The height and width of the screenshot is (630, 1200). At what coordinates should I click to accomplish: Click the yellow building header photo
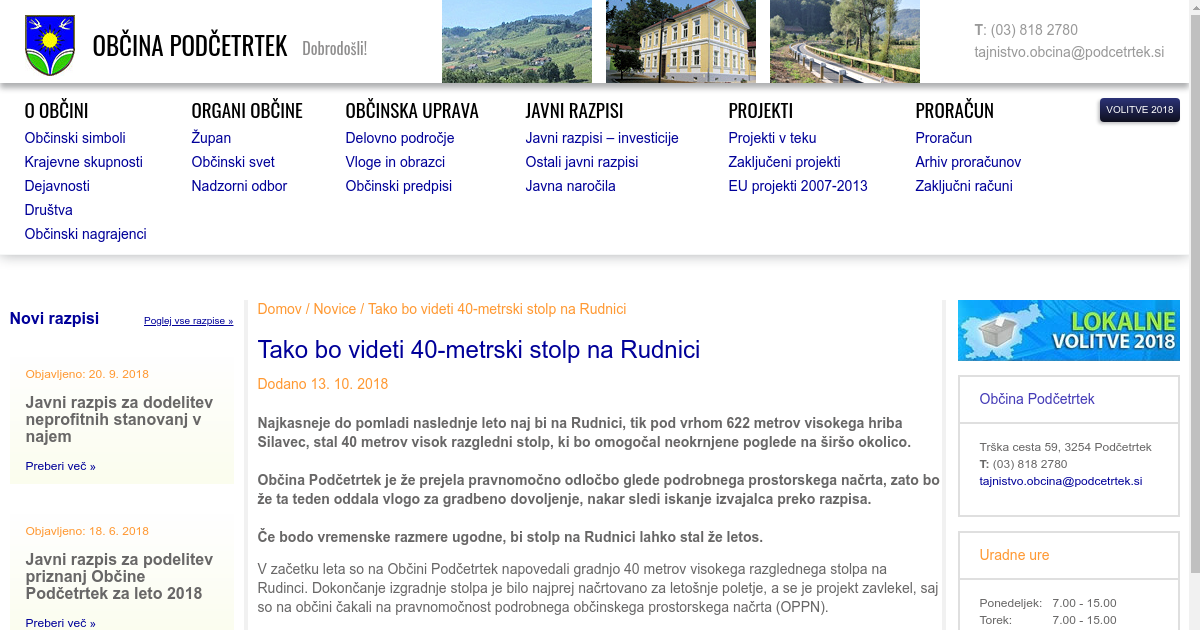tap(680, 42)
